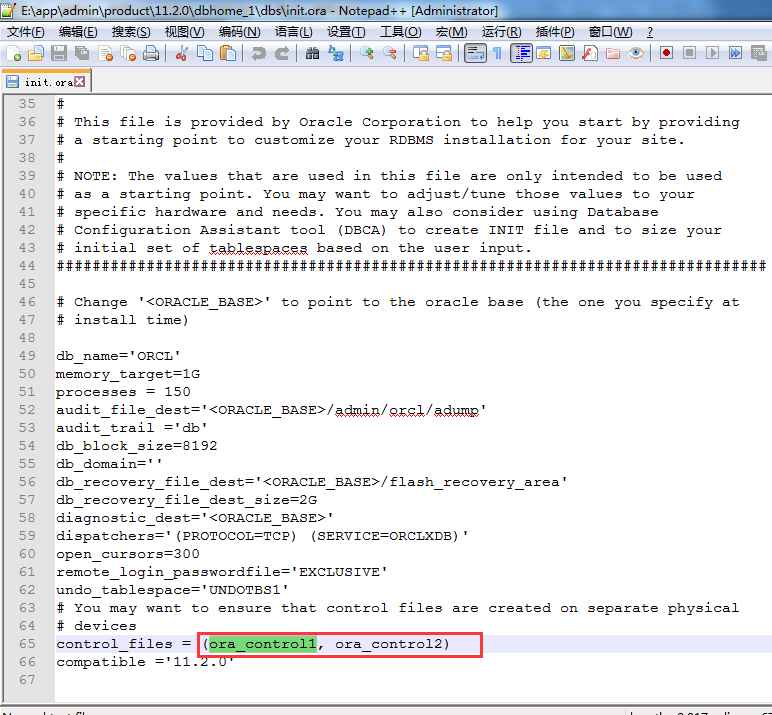The width and height of the screenshot is (772, 715).
Task: Cut selection with the scissors icon
Action: click(x=181, y=53)
